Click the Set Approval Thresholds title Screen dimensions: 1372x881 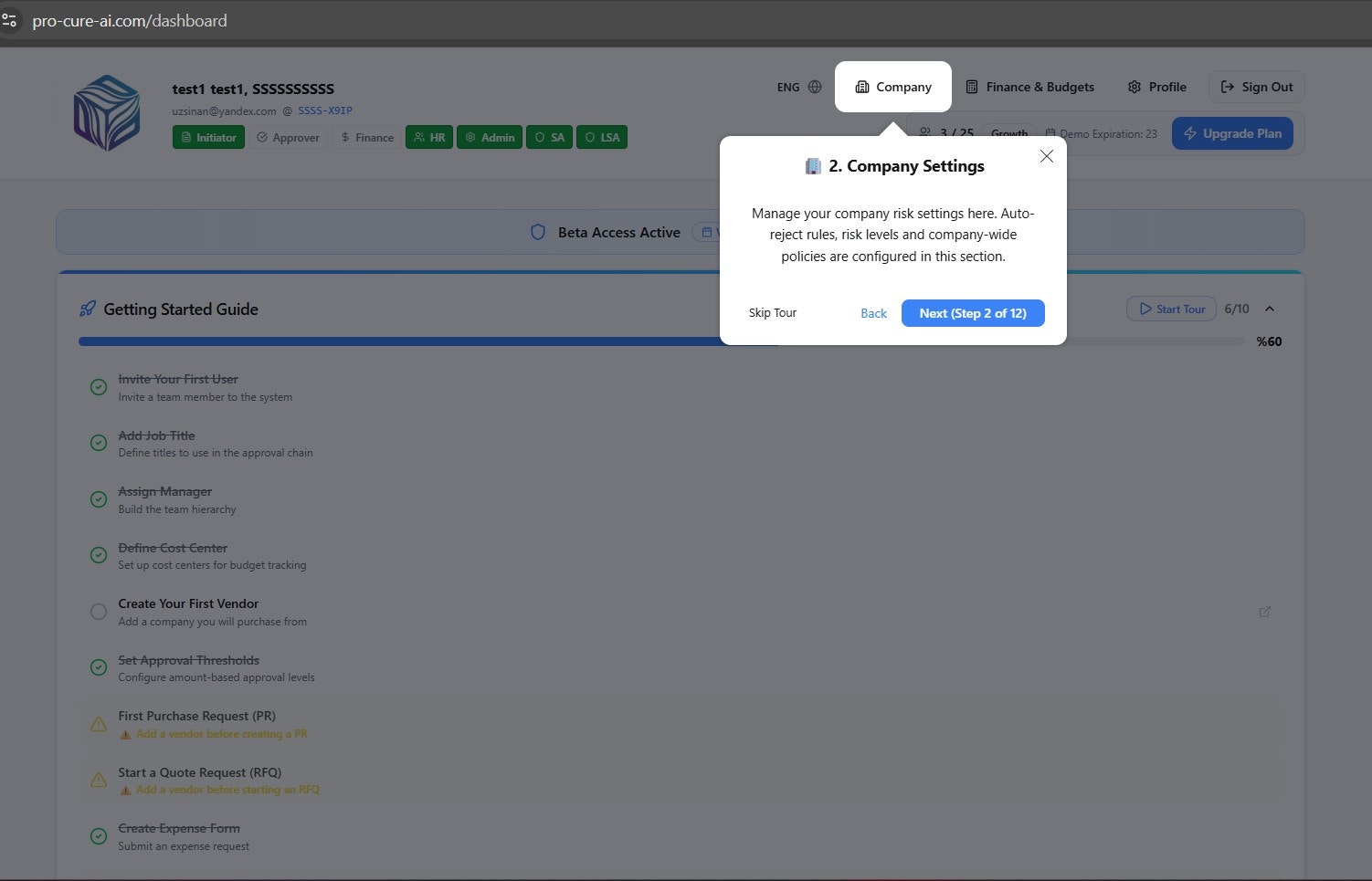pyautogui.click(x=188, y=660)
